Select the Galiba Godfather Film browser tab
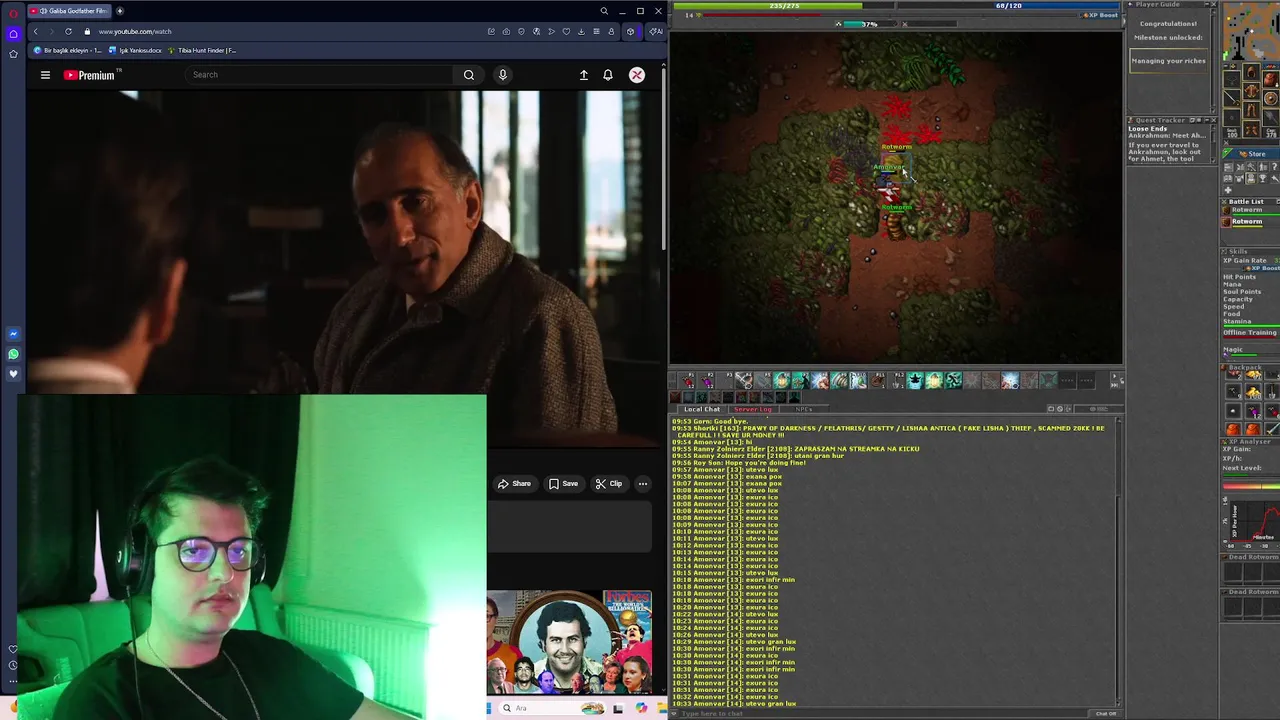 (x=68, y=11)
